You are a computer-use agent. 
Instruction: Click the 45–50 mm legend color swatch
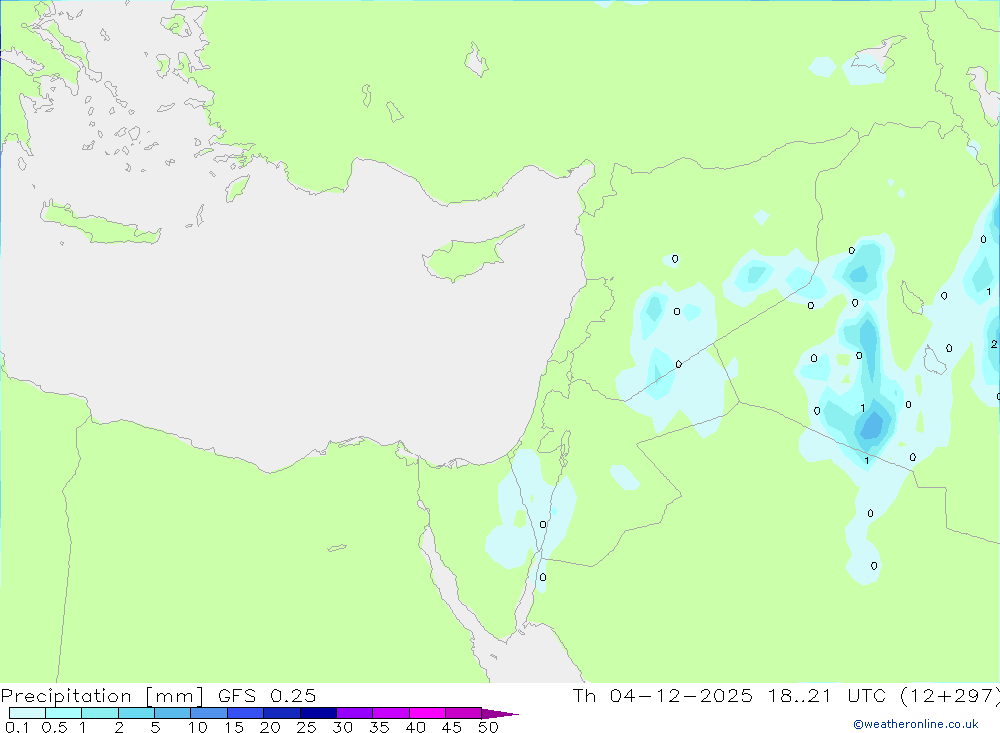(463, 713)
